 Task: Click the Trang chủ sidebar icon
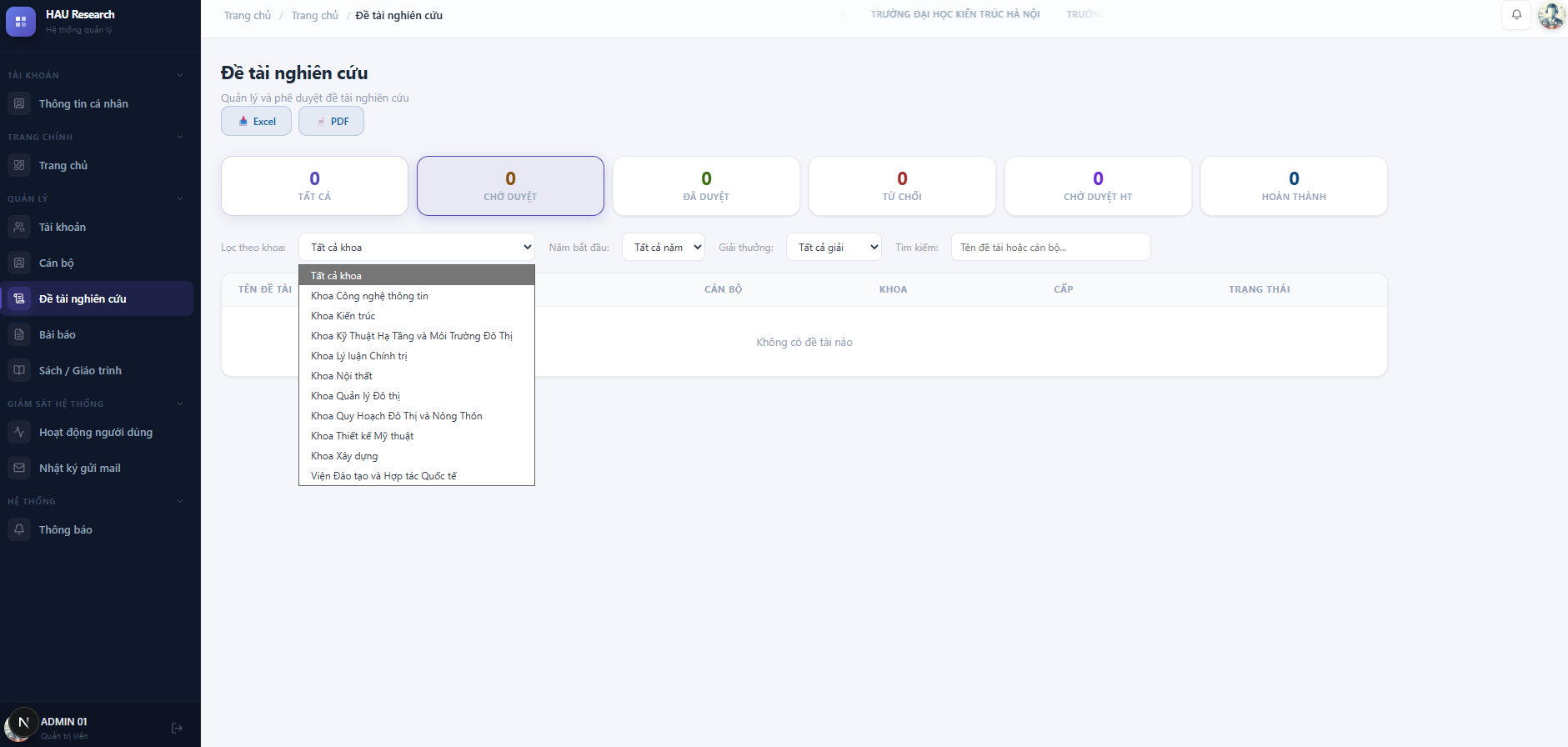pos(19,165)
